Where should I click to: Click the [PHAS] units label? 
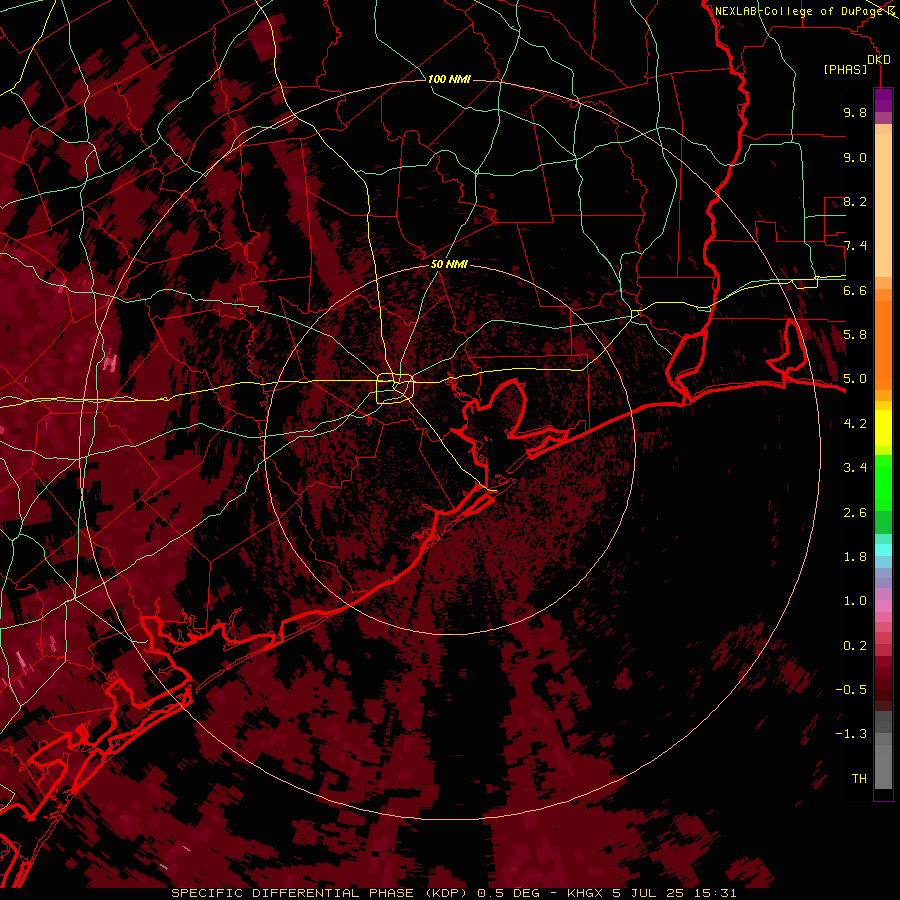point(845,70)
